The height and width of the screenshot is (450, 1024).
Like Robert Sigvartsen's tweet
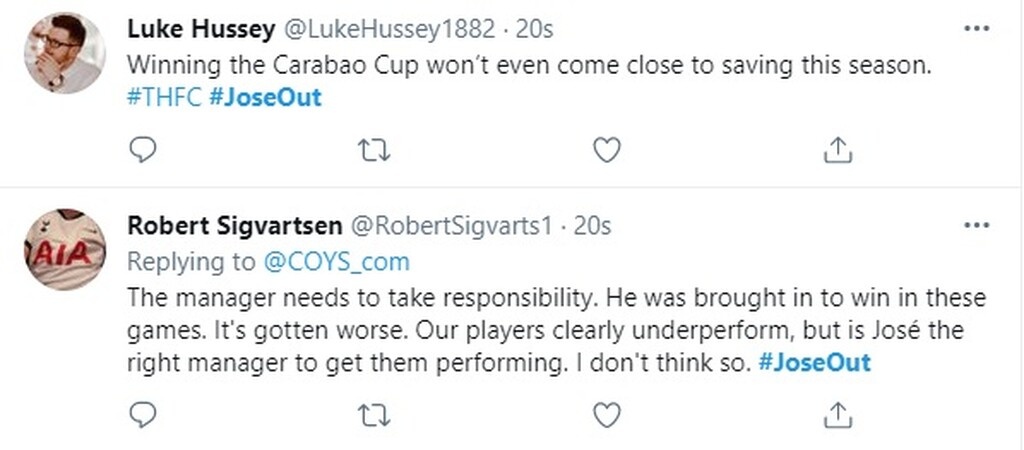(x=606, y=413)
